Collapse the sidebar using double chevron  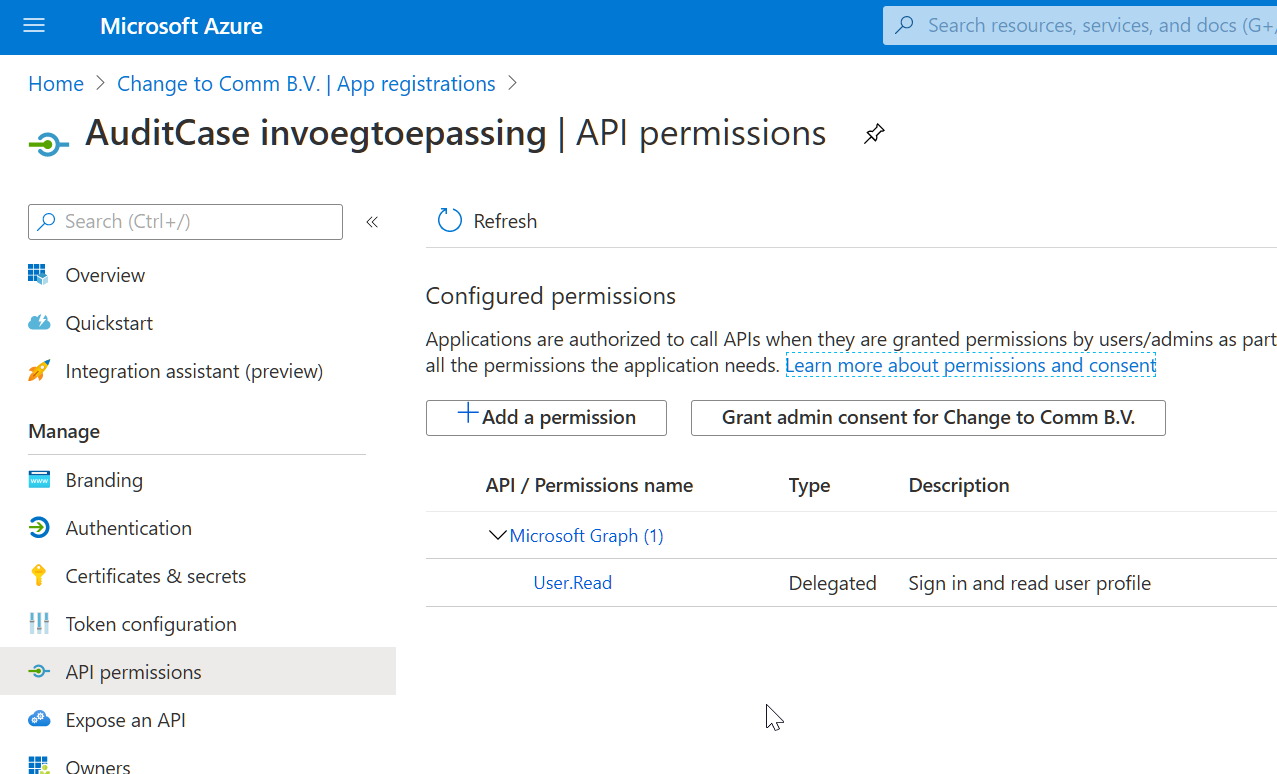click(372, 222)
